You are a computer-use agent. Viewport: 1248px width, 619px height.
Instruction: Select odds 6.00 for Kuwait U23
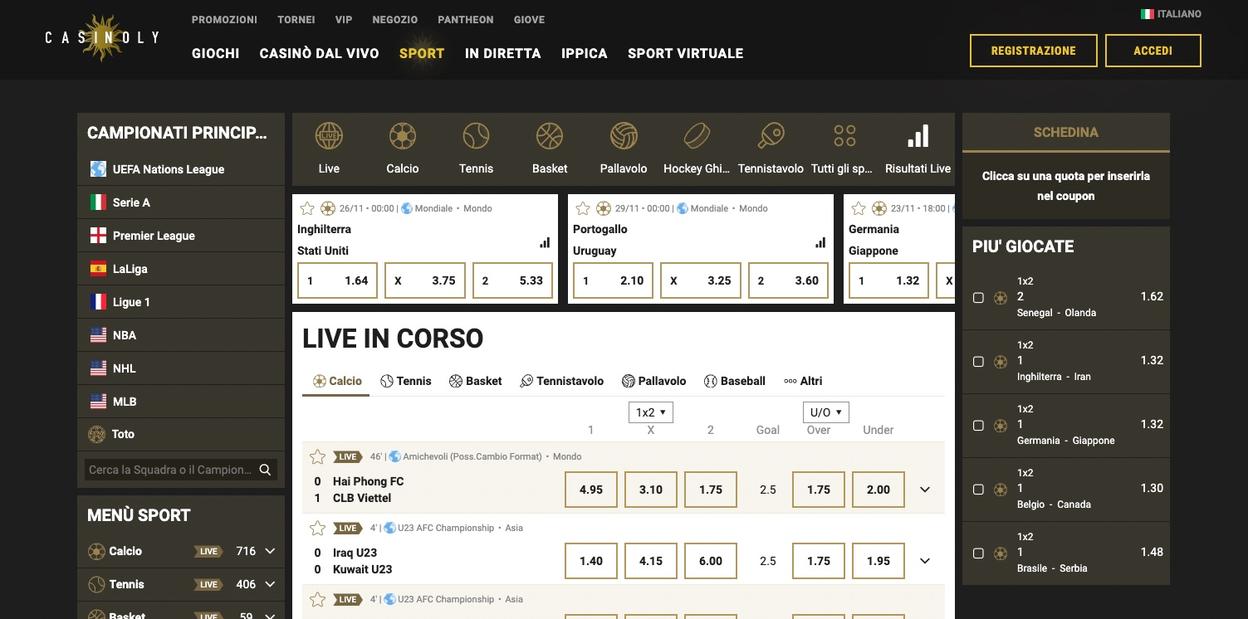(711, 561)
